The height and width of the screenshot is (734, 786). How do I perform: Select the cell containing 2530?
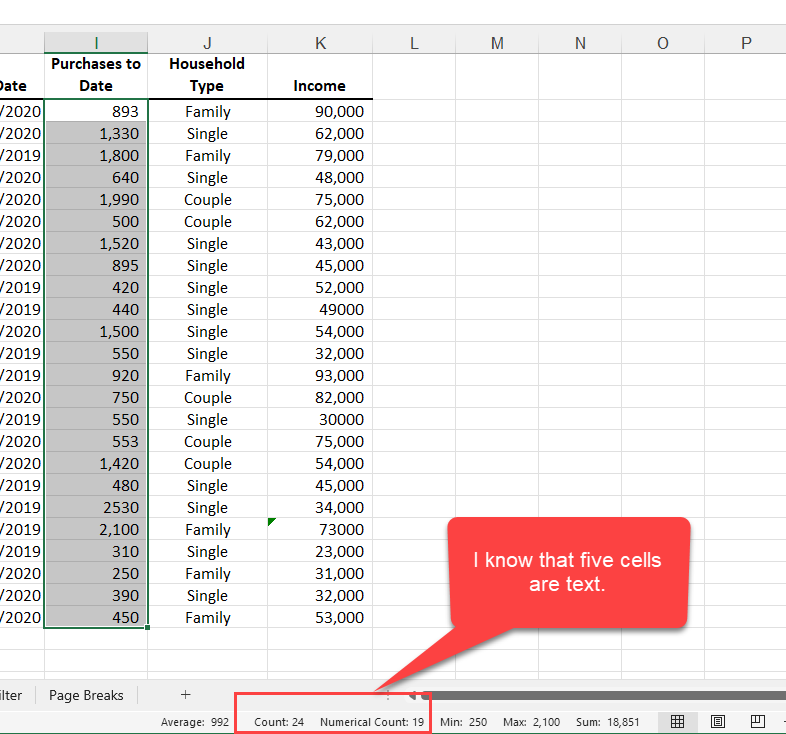point(96,507)
